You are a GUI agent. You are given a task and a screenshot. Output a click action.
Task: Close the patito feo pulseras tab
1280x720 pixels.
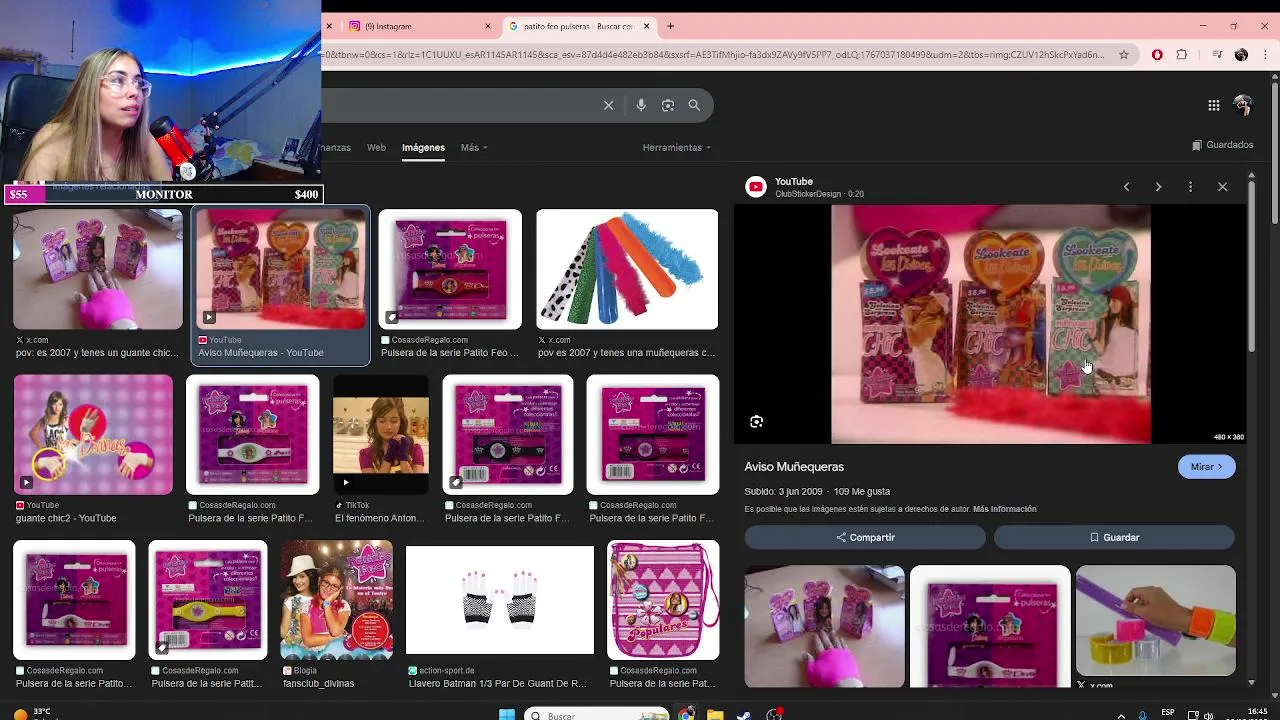pos(647,26)
